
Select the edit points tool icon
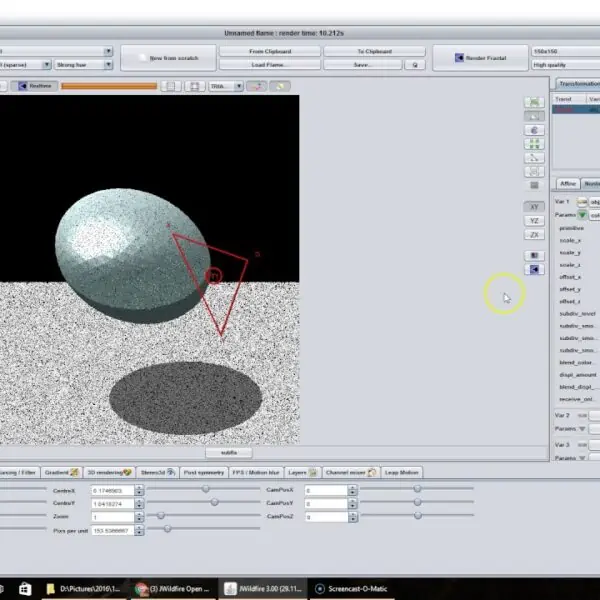(534, 158)
